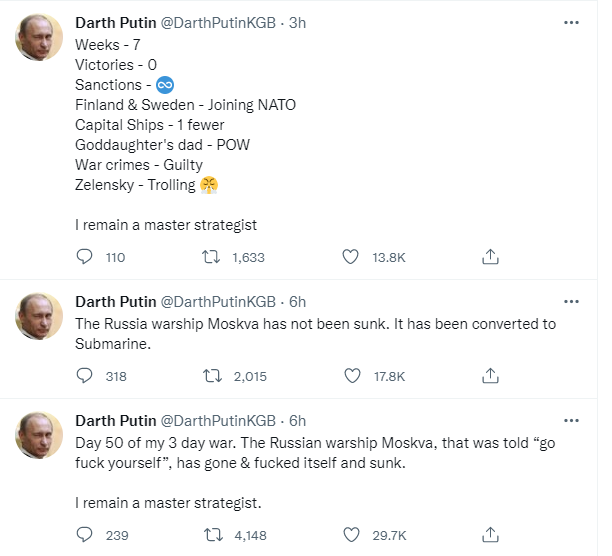Click the @DarthPutinKGB handle on last tweet

pos(218,421)
